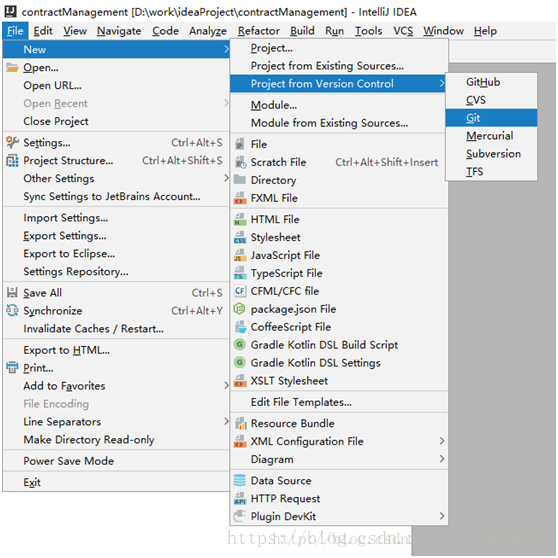Viewport: 558px width, 558px height.
Task: Click the File document icon
Action: pos(240,144)
